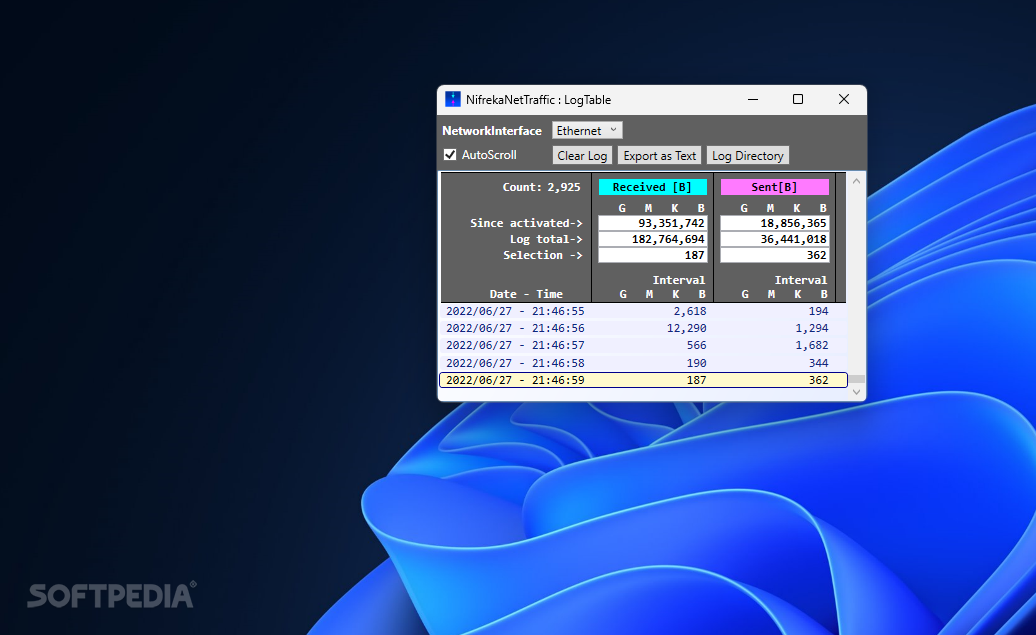
Task: Select the log row at 21:46:56
Action: click(643, 328)
